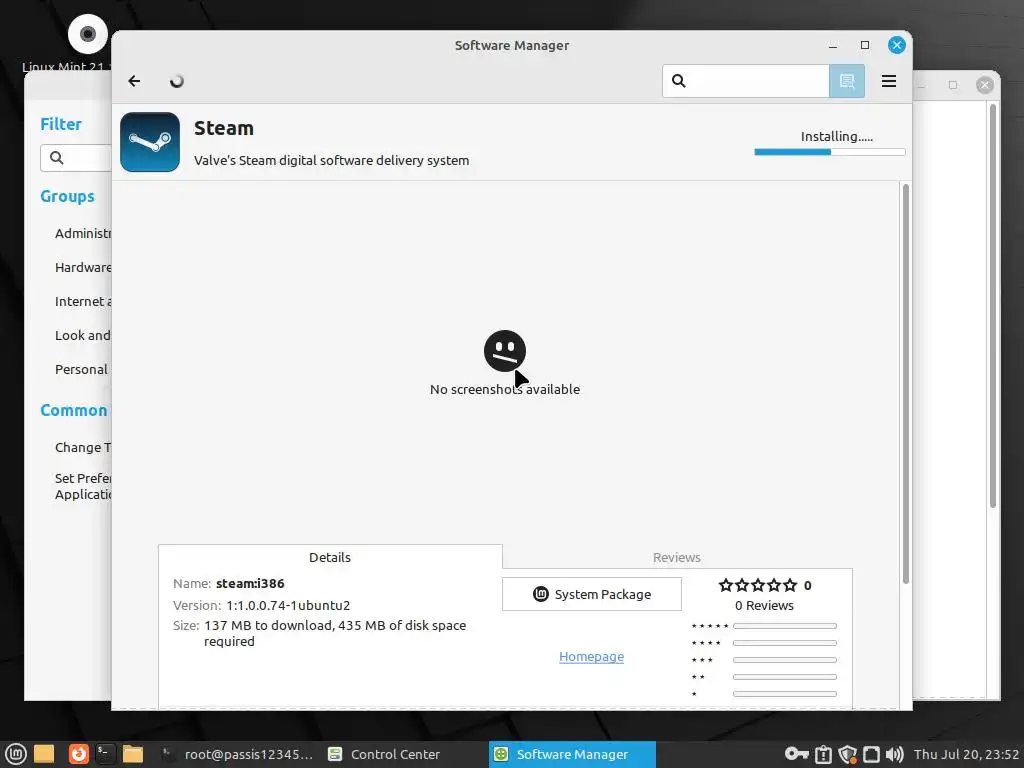
Task: Click the Installing status label
Action: 837,136
